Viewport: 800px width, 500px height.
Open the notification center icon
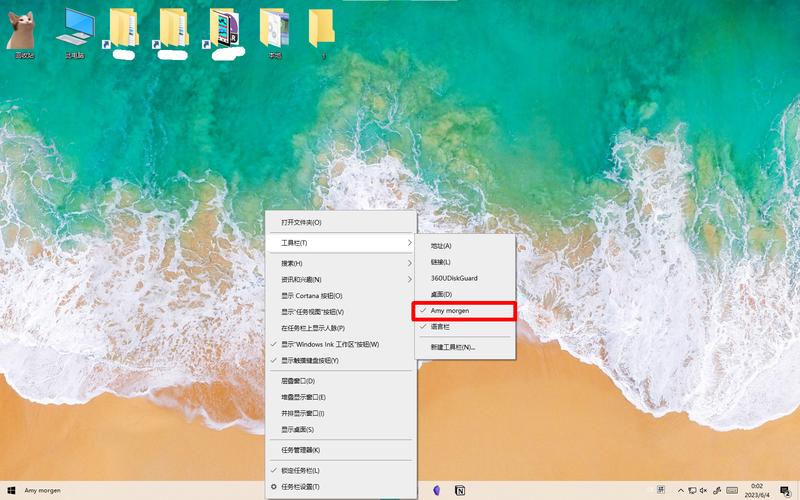[x=785, y=490]
